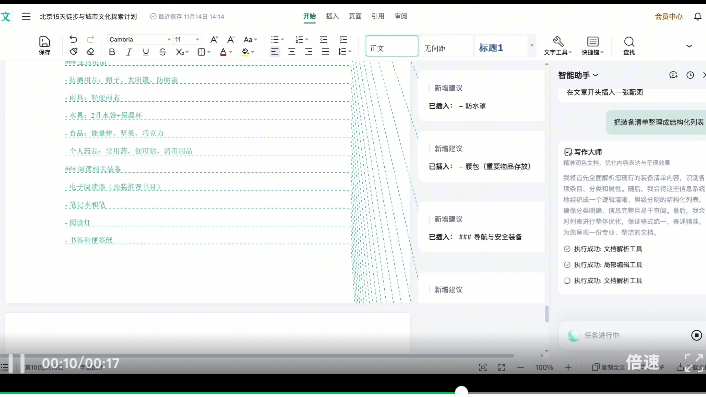Open the notifications bell
706x397 pixels.
point(697,17)
